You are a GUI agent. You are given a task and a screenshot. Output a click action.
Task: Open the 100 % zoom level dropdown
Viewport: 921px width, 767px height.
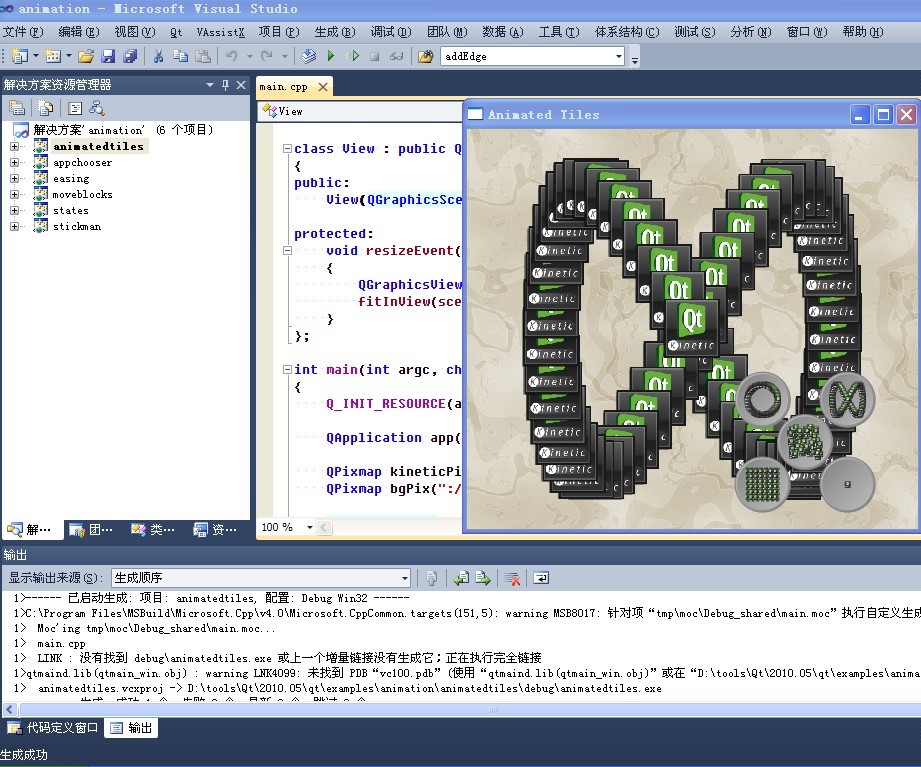click(x=310, y=527)
